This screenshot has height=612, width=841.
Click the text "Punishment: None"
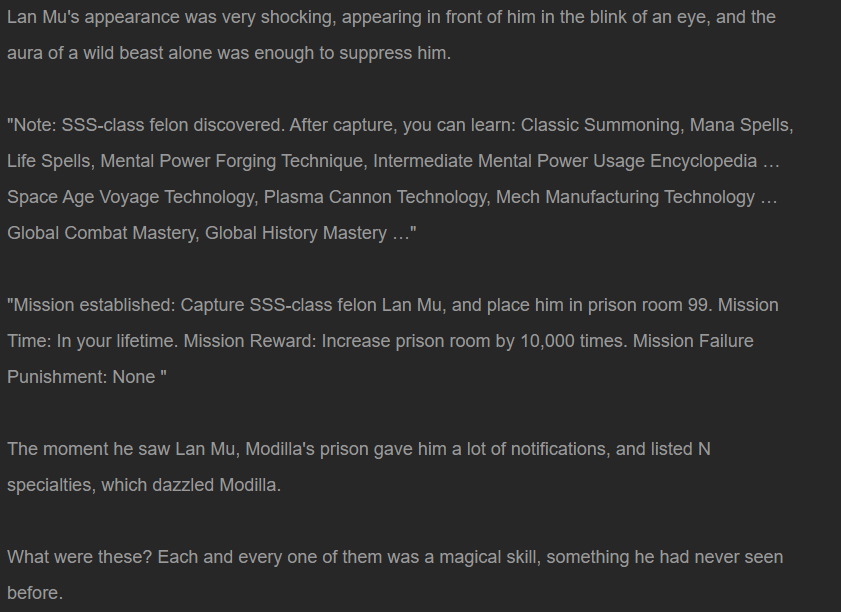81,377
